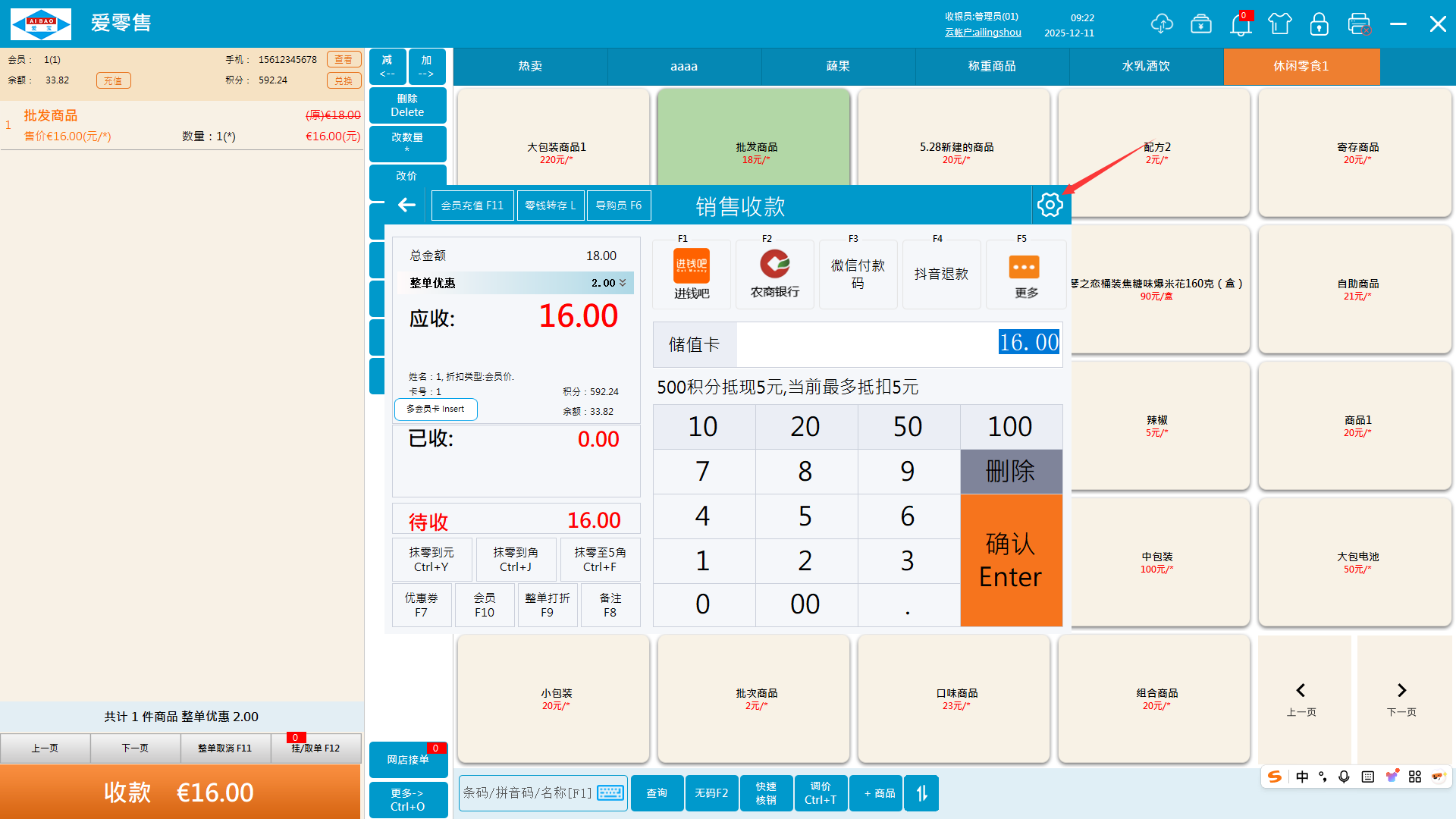
Task: Expand the 整单优惠 discount dropdown
Action: 623,283
